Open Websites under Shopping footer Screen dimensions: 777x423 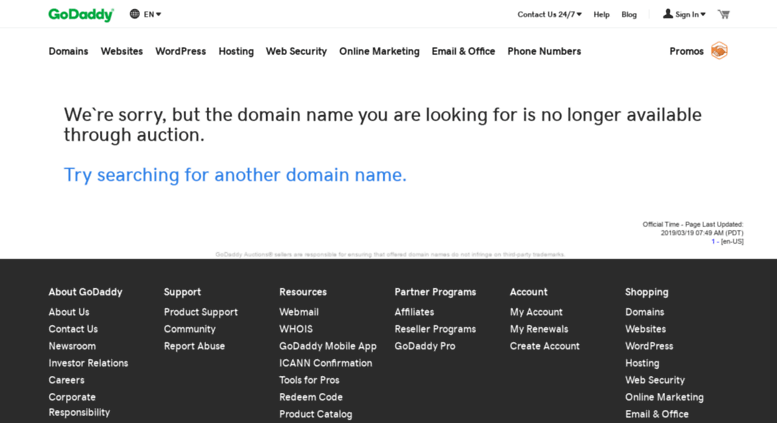pyautogui.click(x=646, y=329)
